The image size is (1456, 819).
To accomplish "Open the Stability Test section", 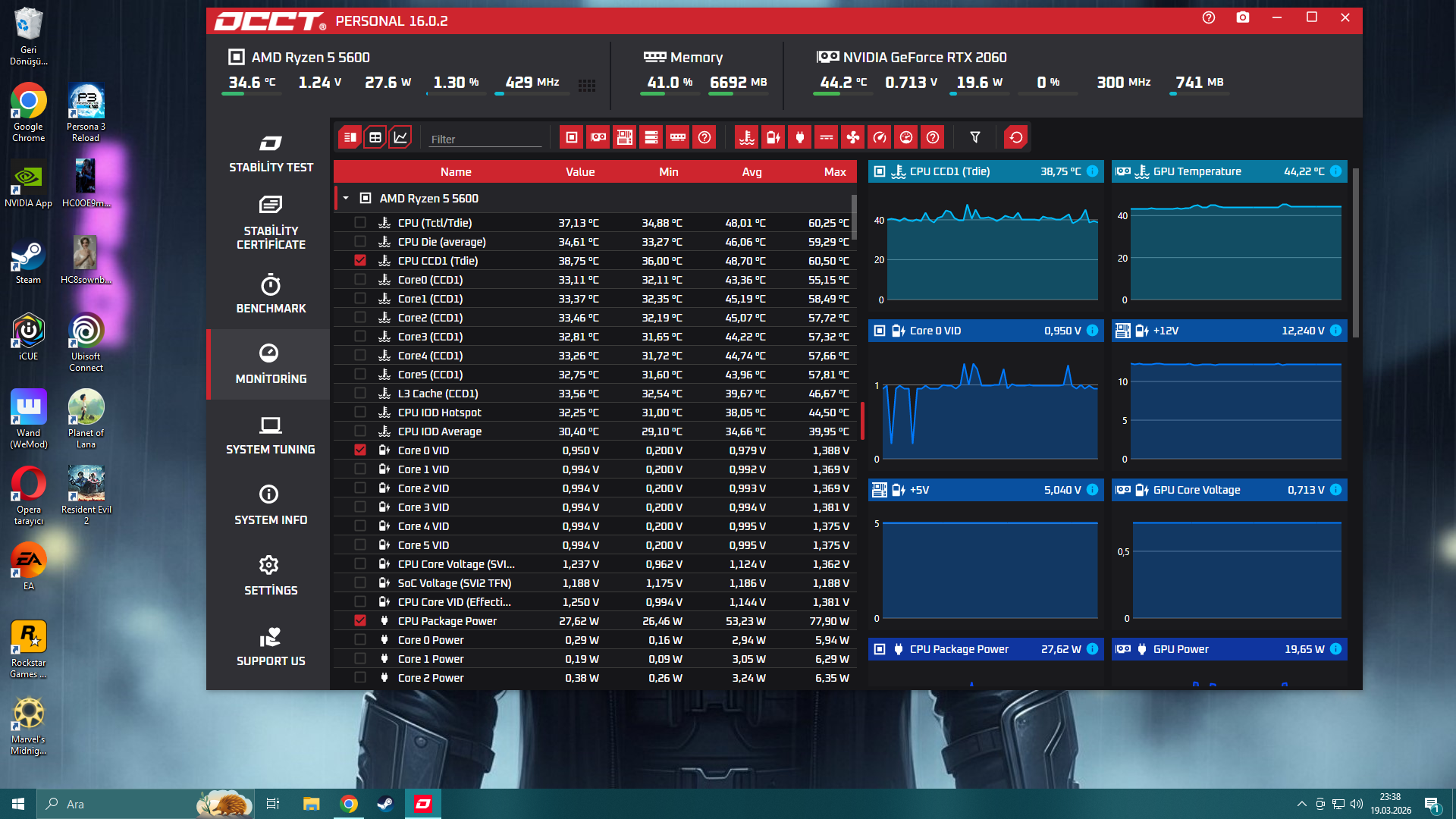I will pyautogui.click(x=271, y=153).
